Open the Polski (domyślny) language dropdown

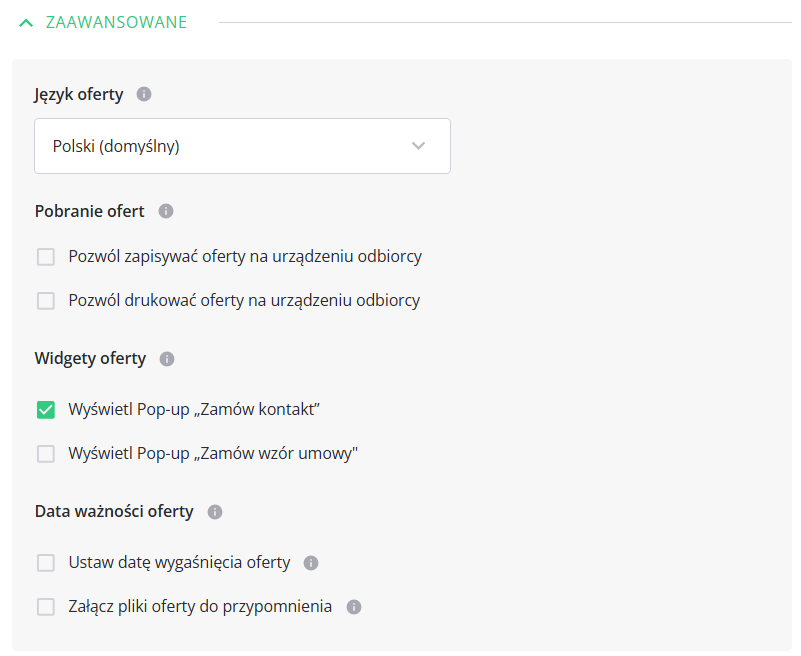pos(242,146)
